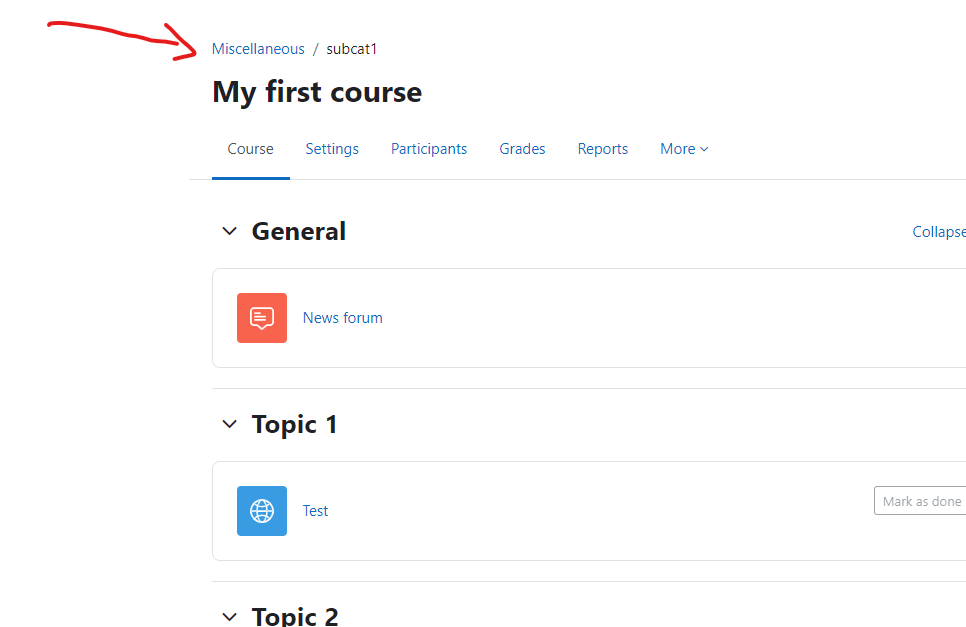Click the subcat1 breadcrumb item
The image size is (966, 627).
(352, 49)
